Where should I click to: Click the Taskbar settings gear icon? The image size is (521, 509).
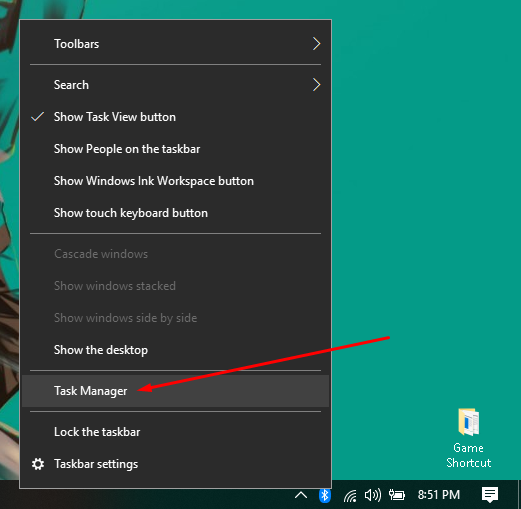(38, 464)
